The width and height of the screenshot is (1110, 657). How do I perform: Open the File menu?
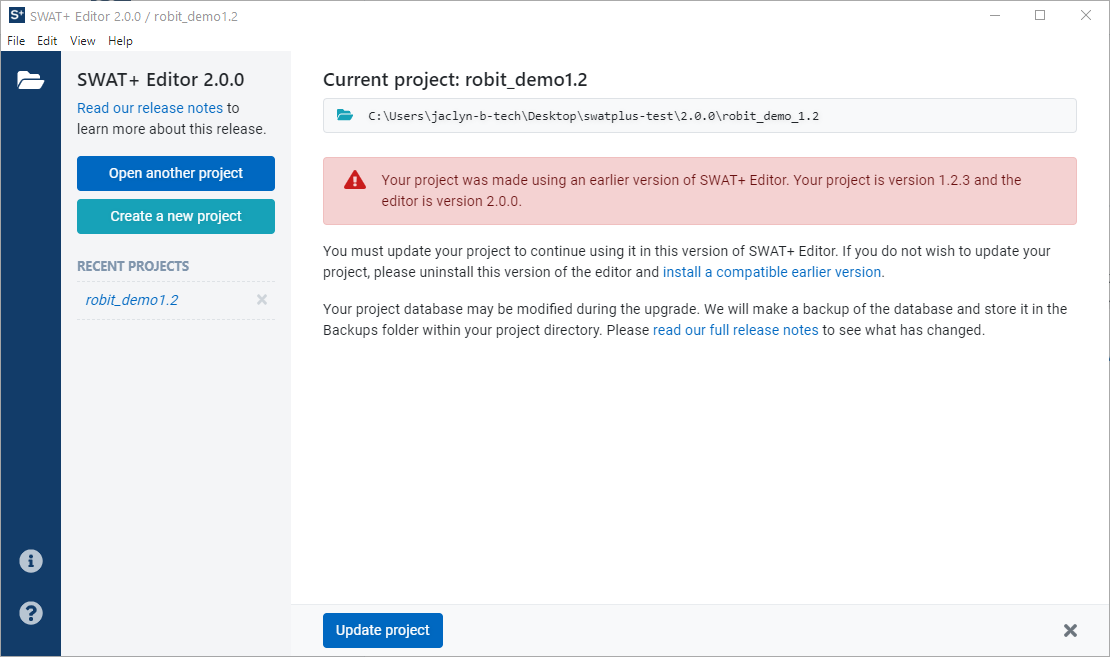(x=16, y=41)
